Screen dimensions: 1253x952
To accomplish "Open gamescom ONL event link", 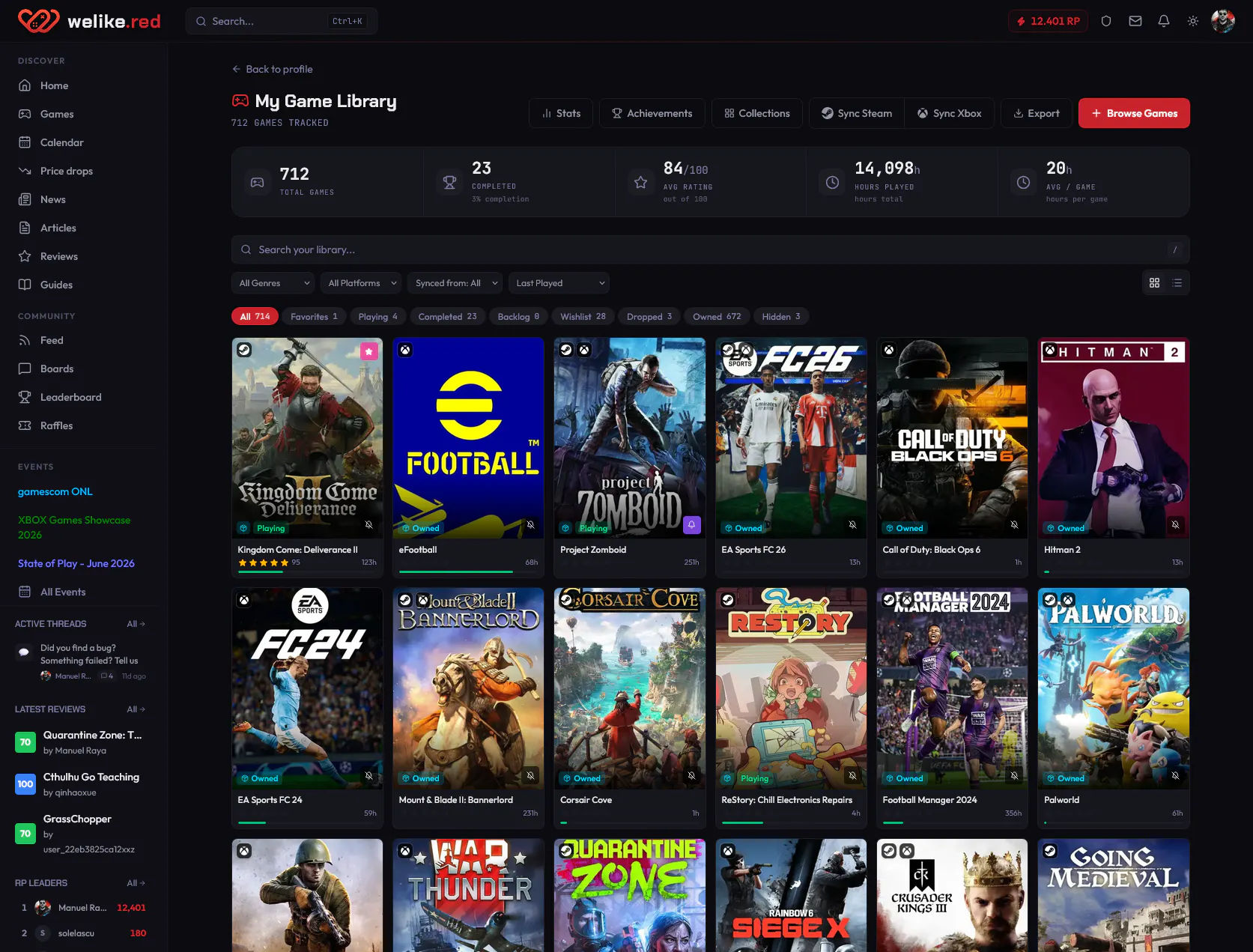I will tap(55, 491).
